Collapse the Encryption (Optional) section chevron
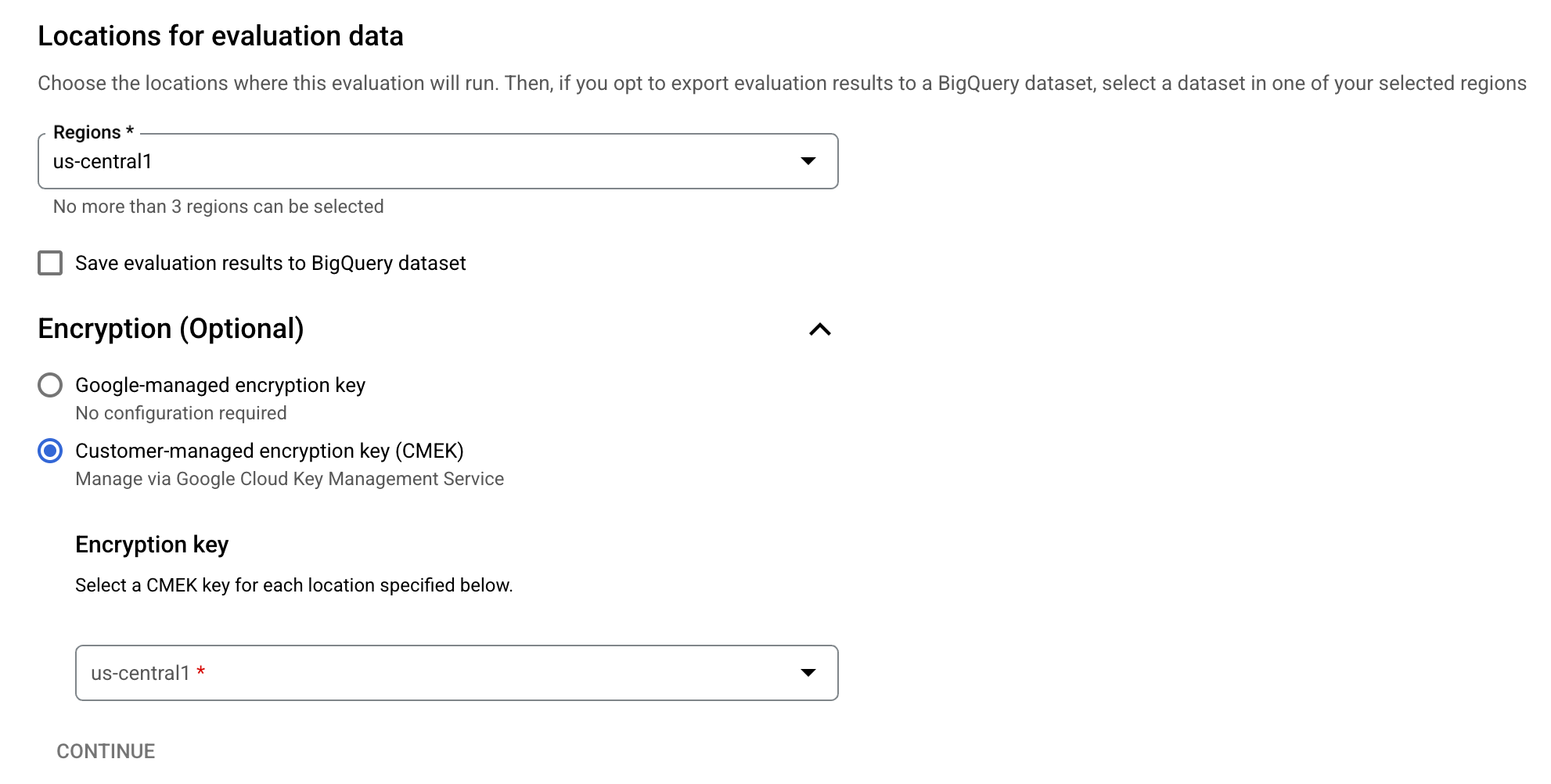 coord(819,329)
